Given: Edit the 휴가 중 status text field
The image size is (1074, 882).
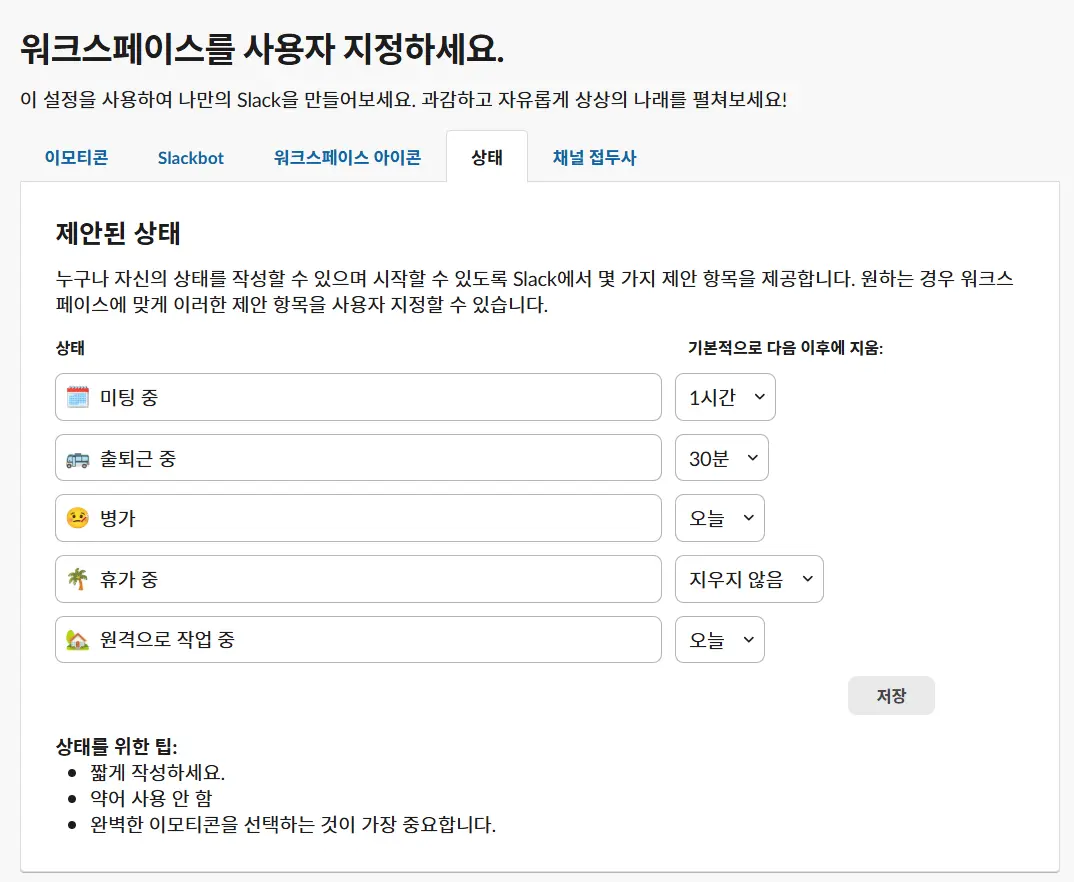Looking at the screenshot, I should 358,579.
